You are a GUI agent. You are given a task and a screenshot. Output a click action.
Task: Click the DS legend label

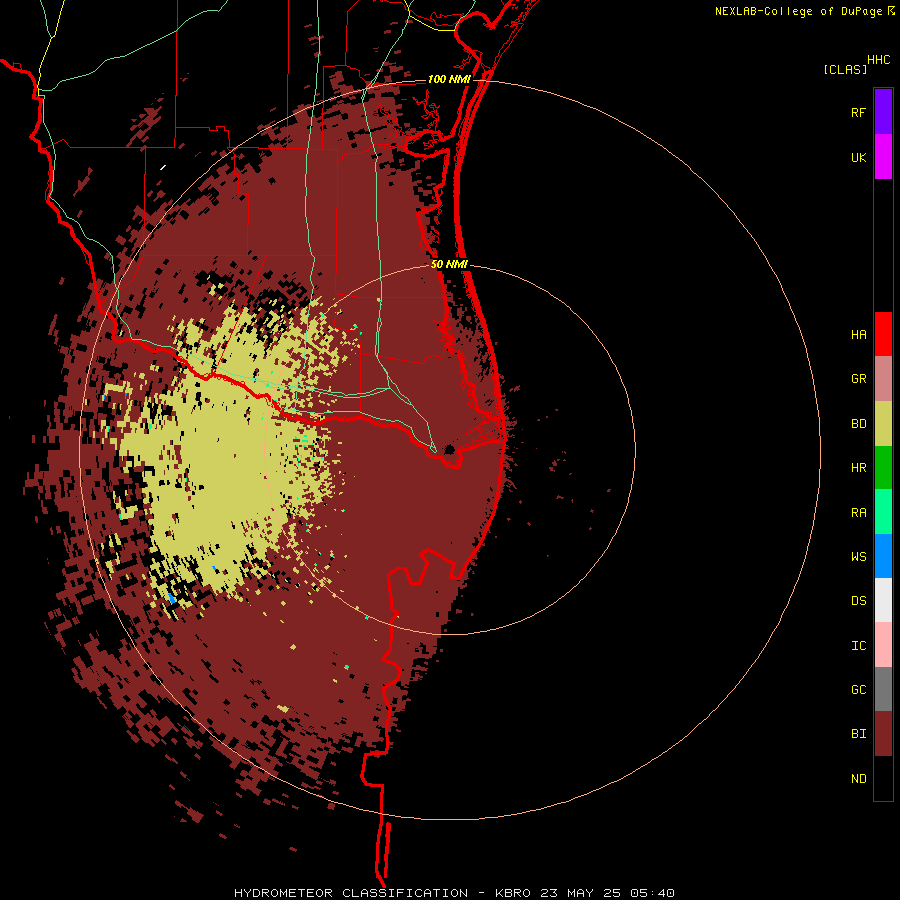click(x=859, y=601)
